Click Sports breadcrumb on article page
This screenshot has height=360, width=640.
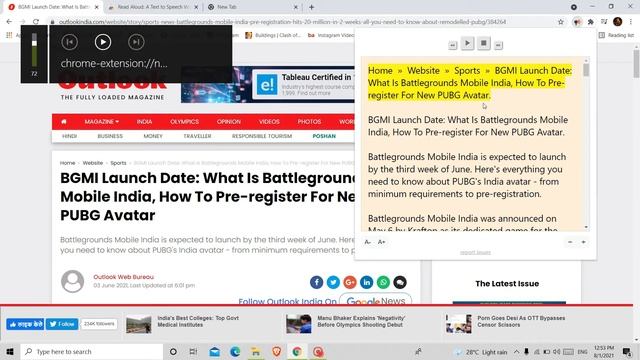point(118,163)
